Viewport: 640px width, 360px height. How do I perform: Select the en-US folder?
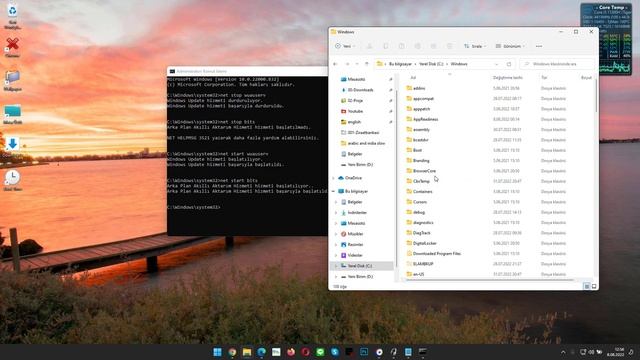[x=415, y=274]
